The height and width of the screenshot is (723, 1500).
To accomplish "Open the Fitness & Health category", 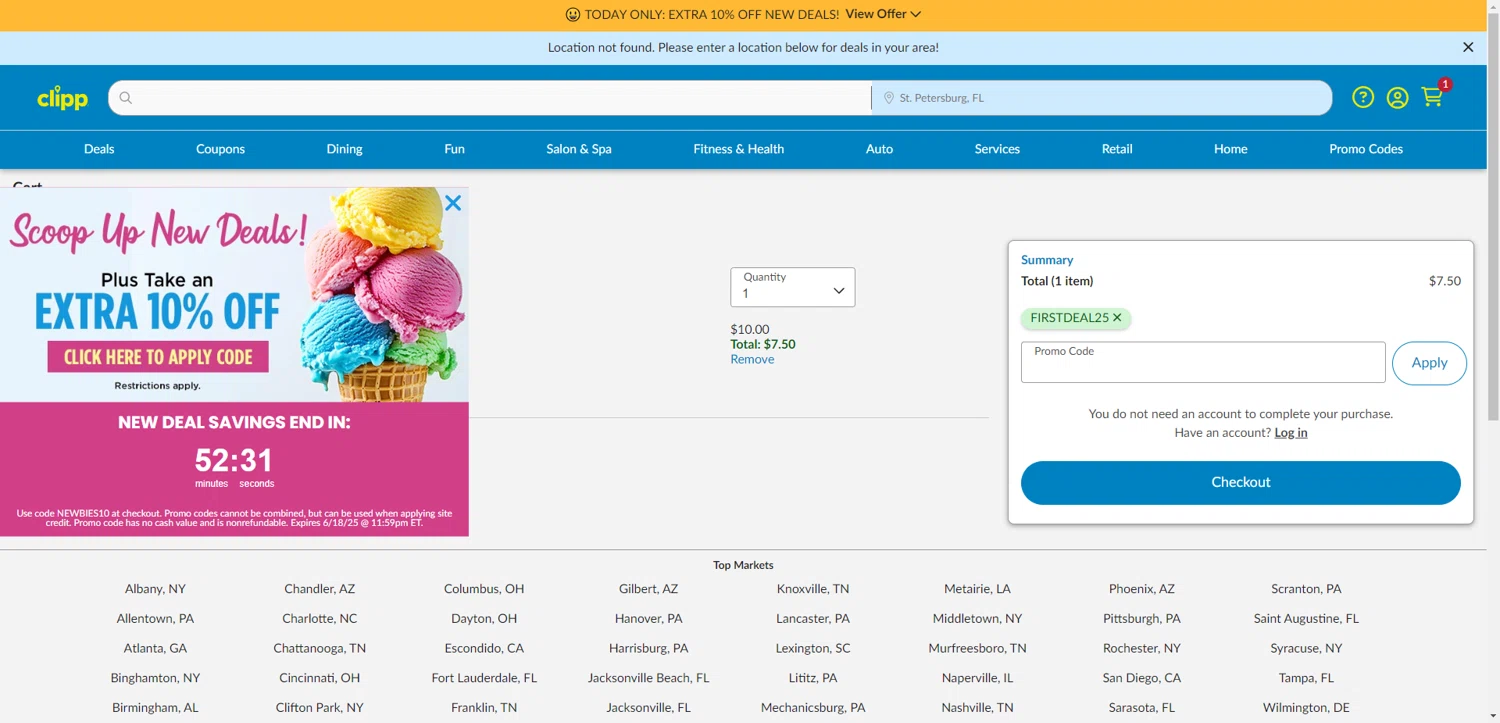I will click(739, 149).
